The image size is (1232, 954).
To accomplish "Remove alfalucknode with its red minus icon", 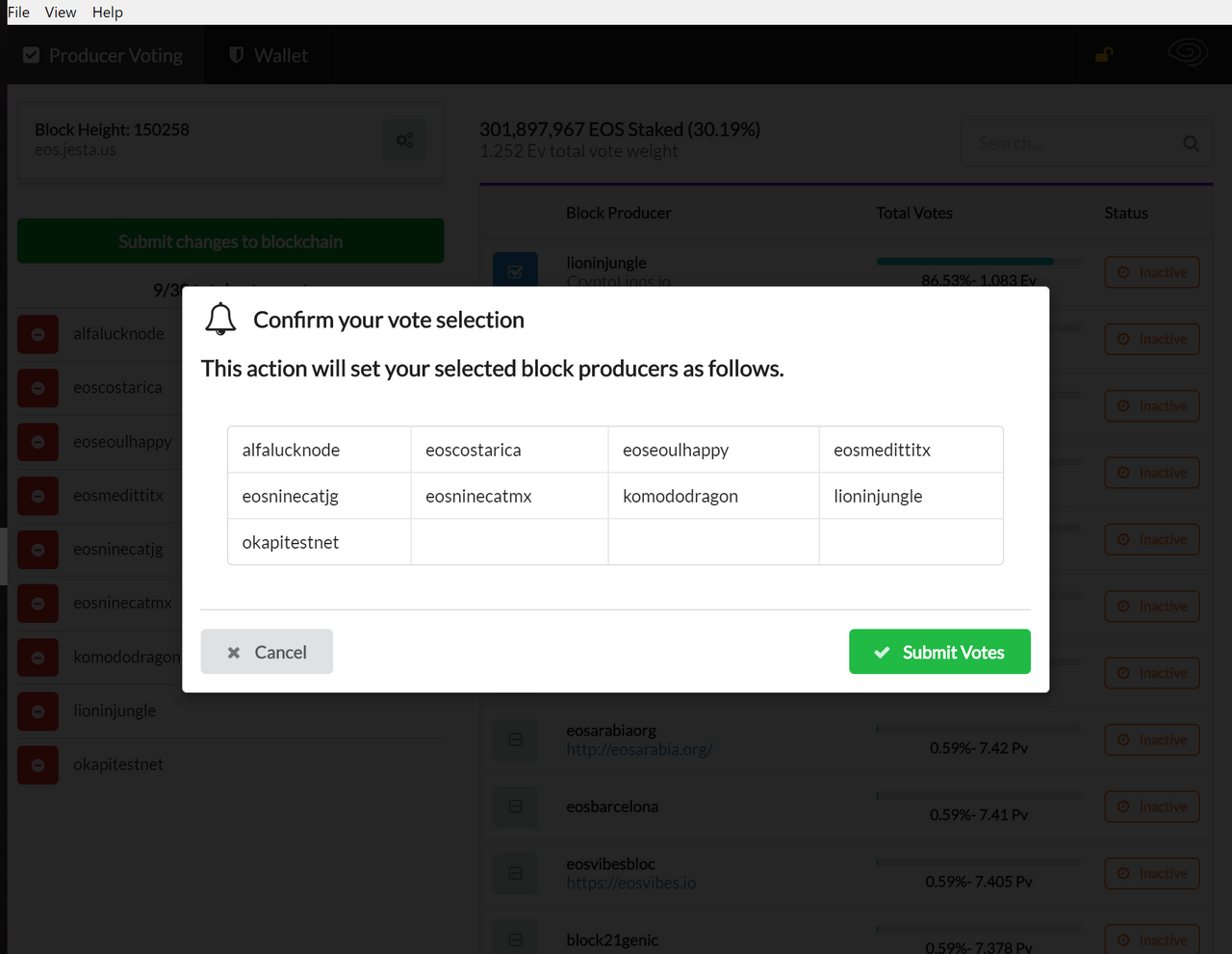I will [x=38, y=334].
